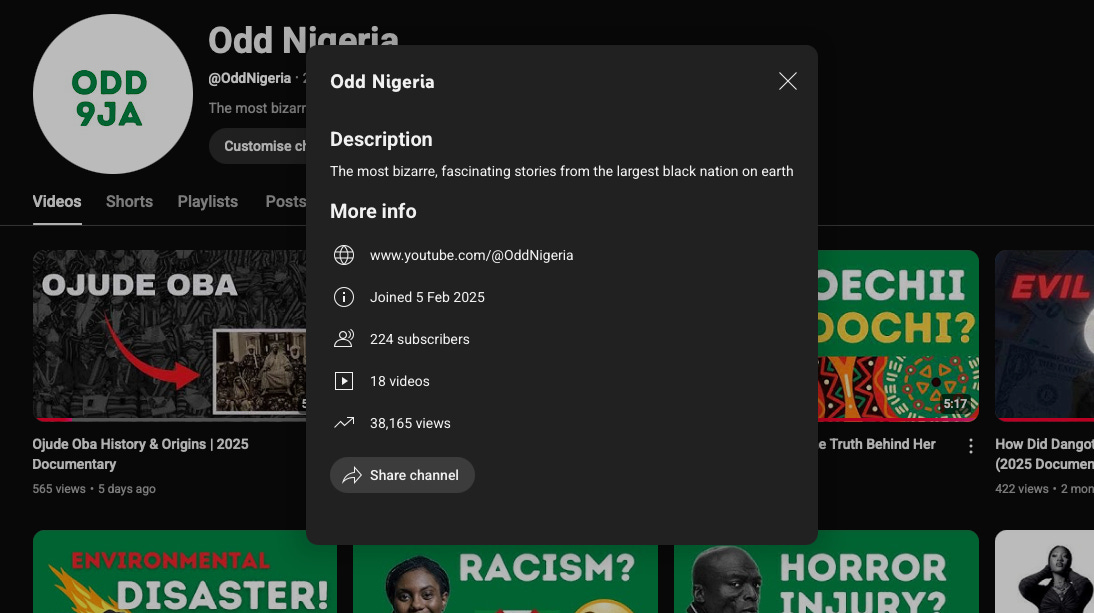Click the '18 videos' text

(400, 381)
